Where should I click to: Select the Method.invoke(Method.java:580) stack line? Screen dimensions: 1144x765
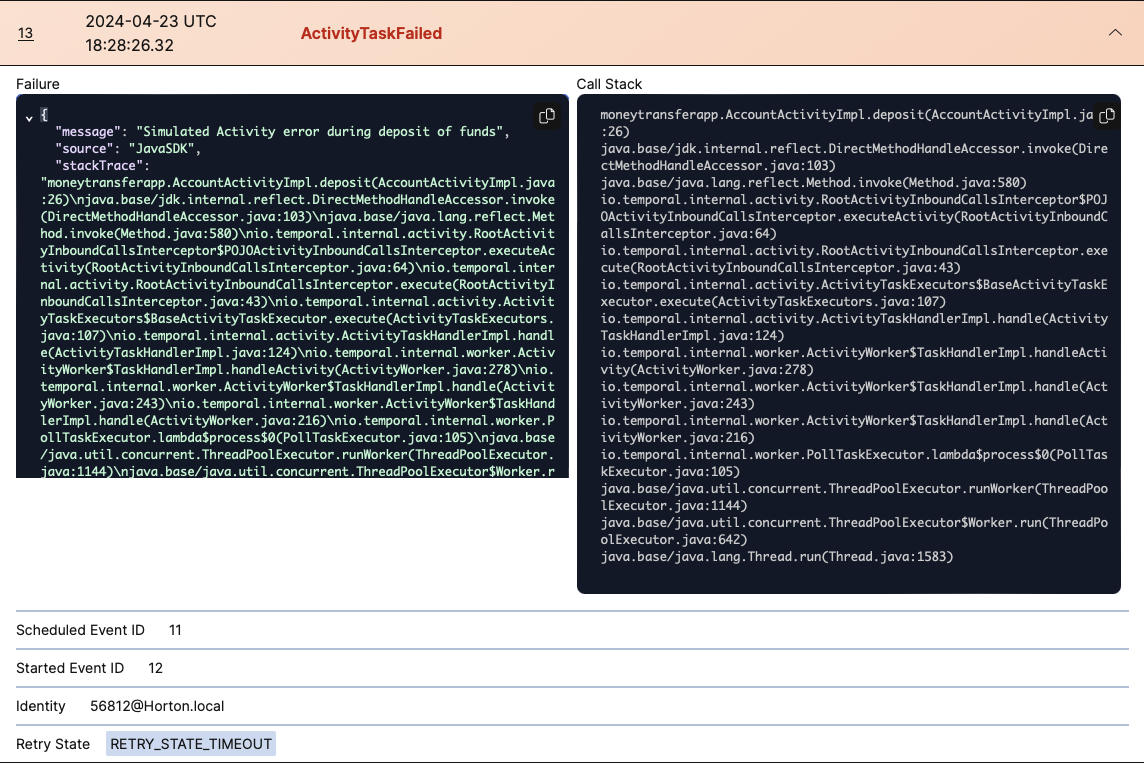(813, 182)
